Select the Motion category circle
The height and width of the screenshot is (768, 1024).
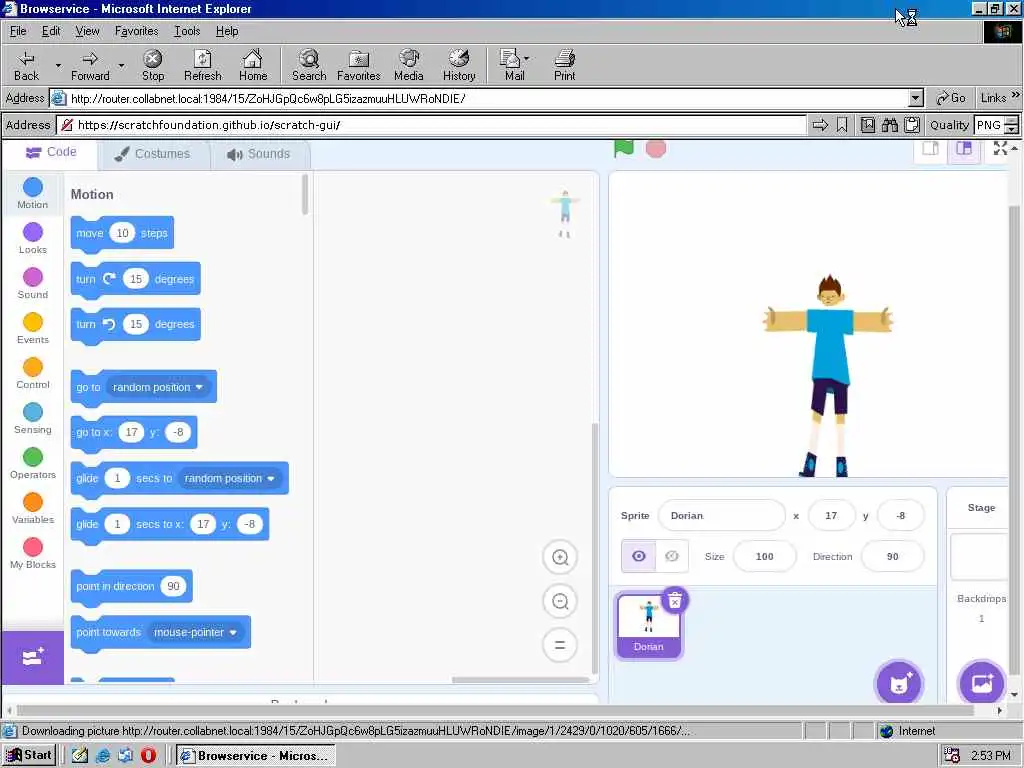pos(33,187)
